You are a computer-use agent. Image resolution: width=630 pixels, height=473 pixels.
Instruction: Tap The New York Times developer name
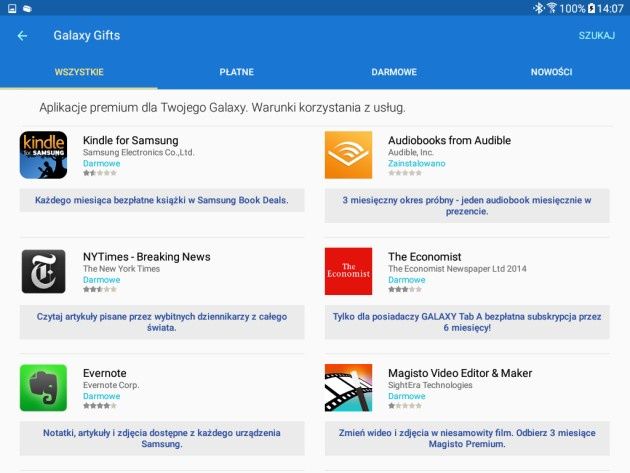coord(121,269)
